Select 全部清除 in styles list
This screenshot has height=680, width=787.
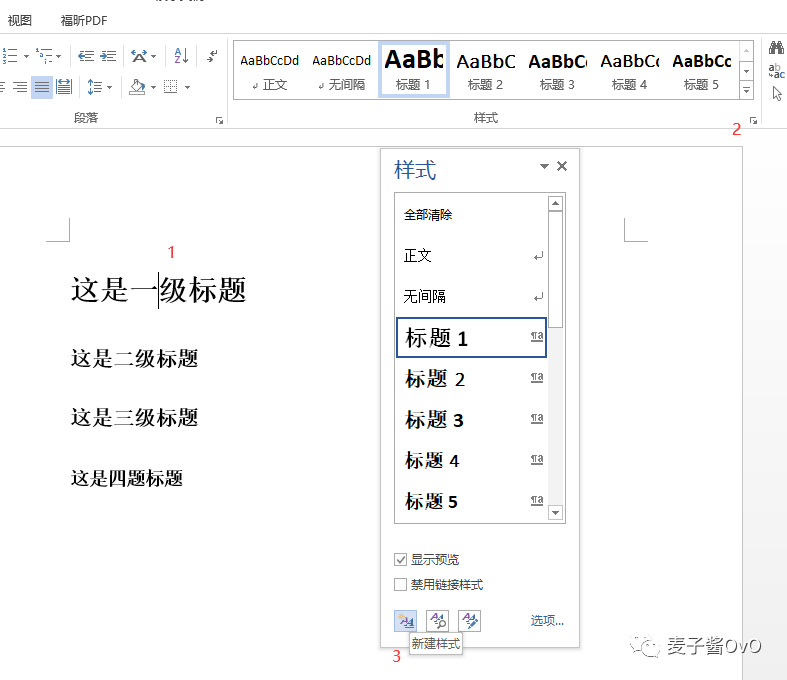pyautogui.click(x=471, y=215)
